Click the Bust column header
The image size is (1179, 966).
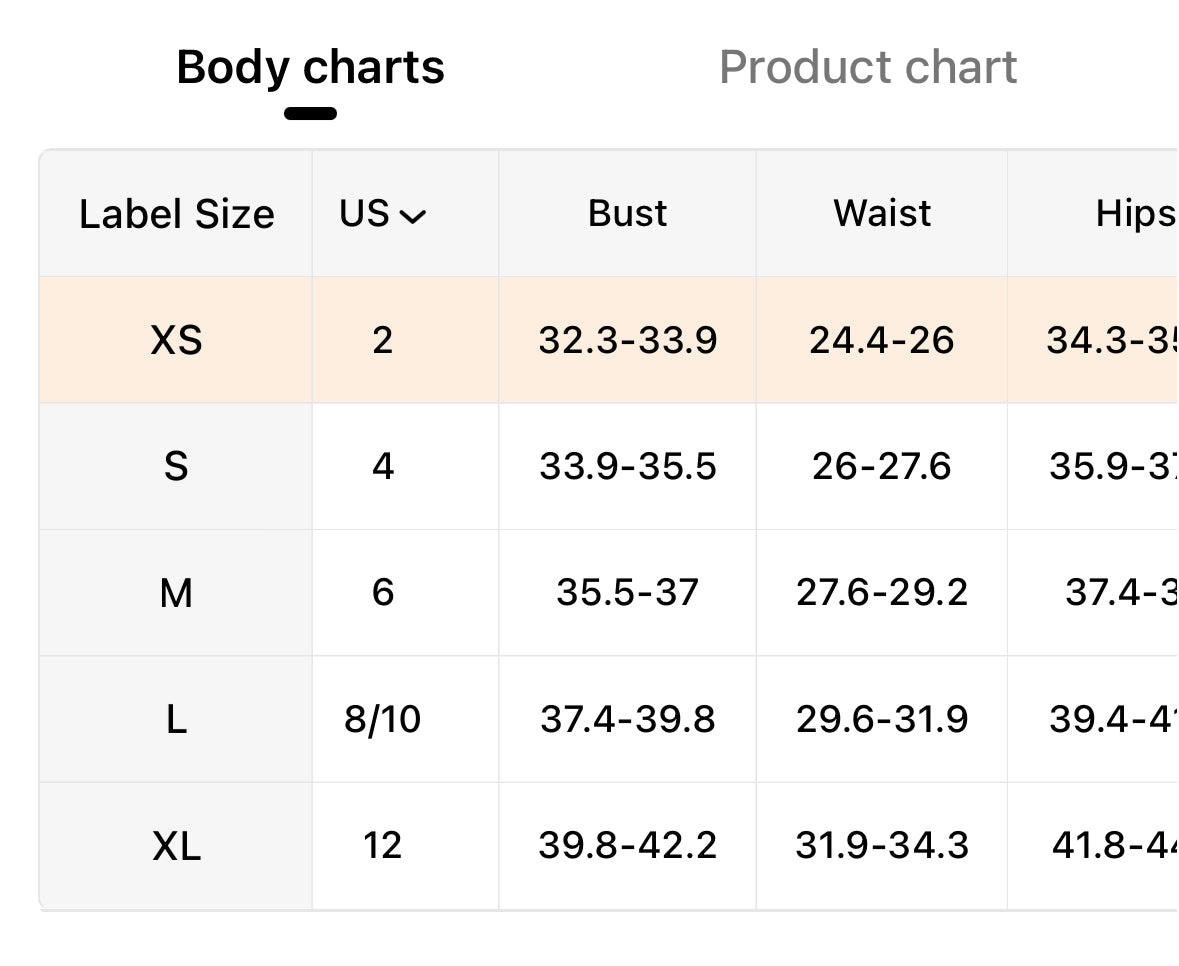coord(627,213)
